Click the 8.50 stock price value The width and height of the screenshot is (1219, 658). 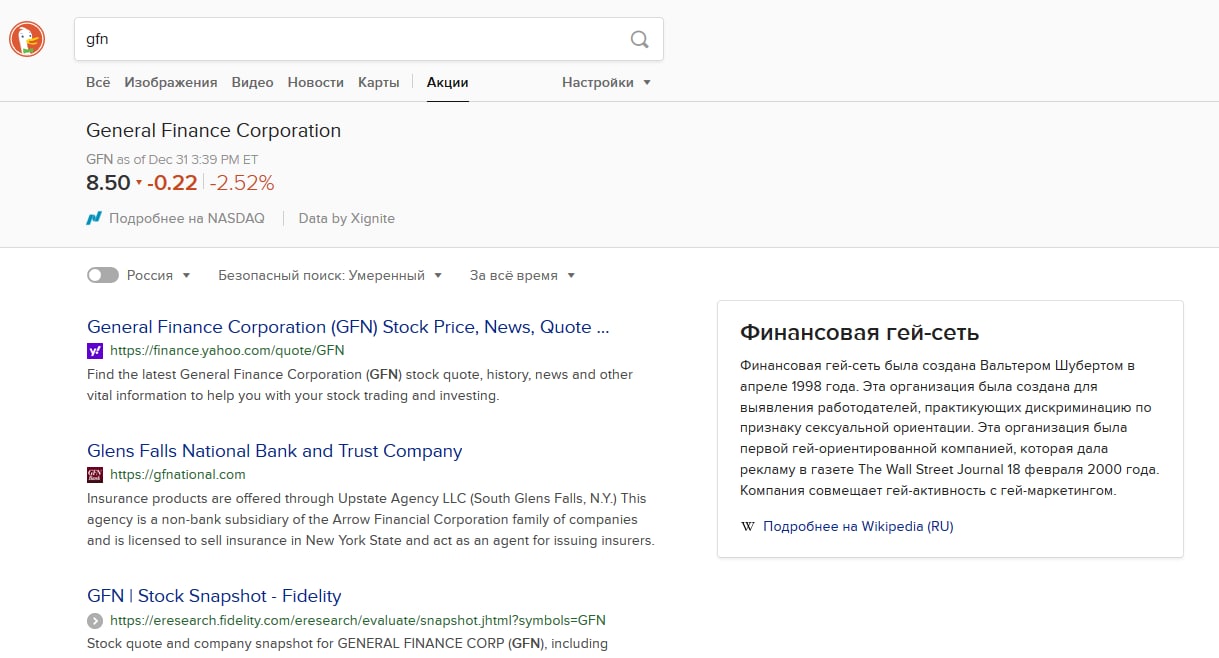(x=108, y=183)
